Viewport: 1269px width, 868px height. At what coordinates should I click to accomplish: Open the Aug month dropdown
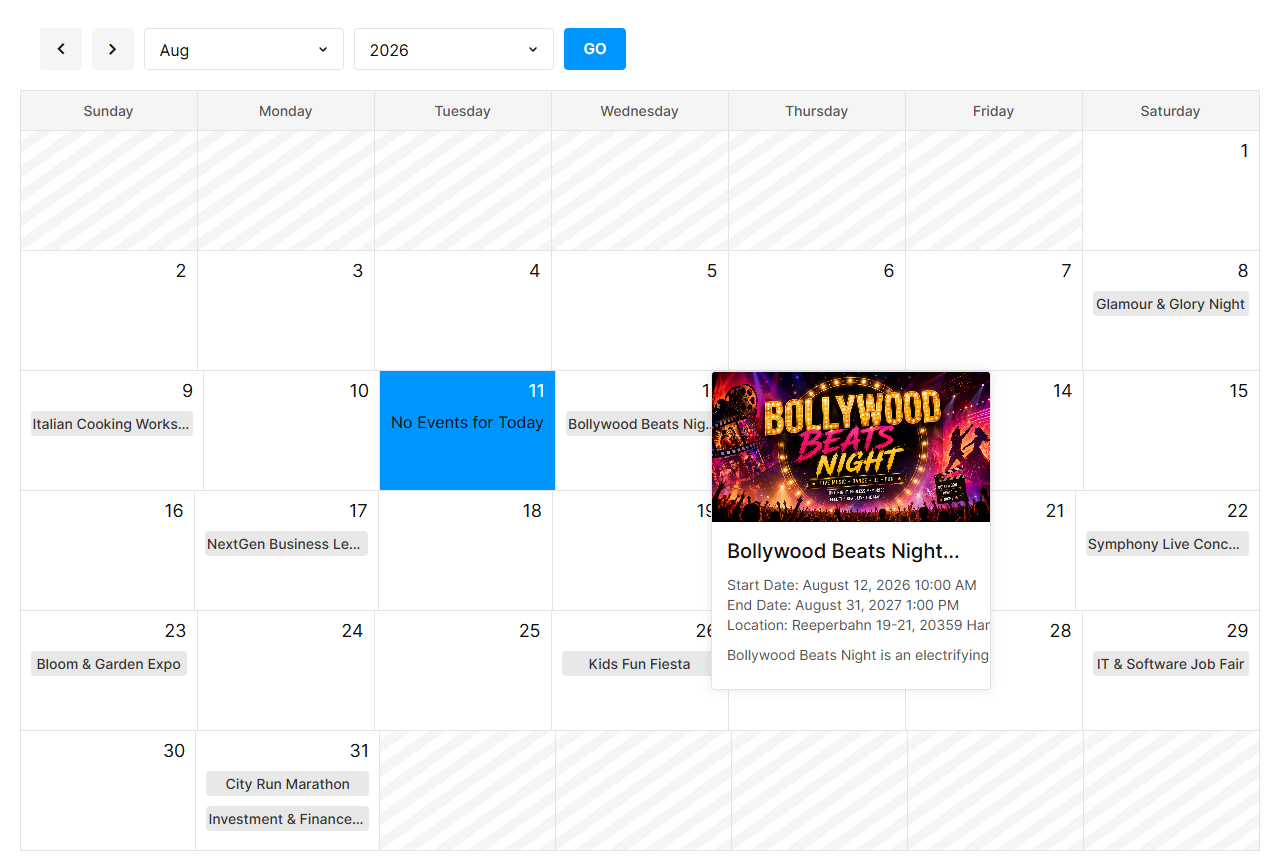point(244,49)
